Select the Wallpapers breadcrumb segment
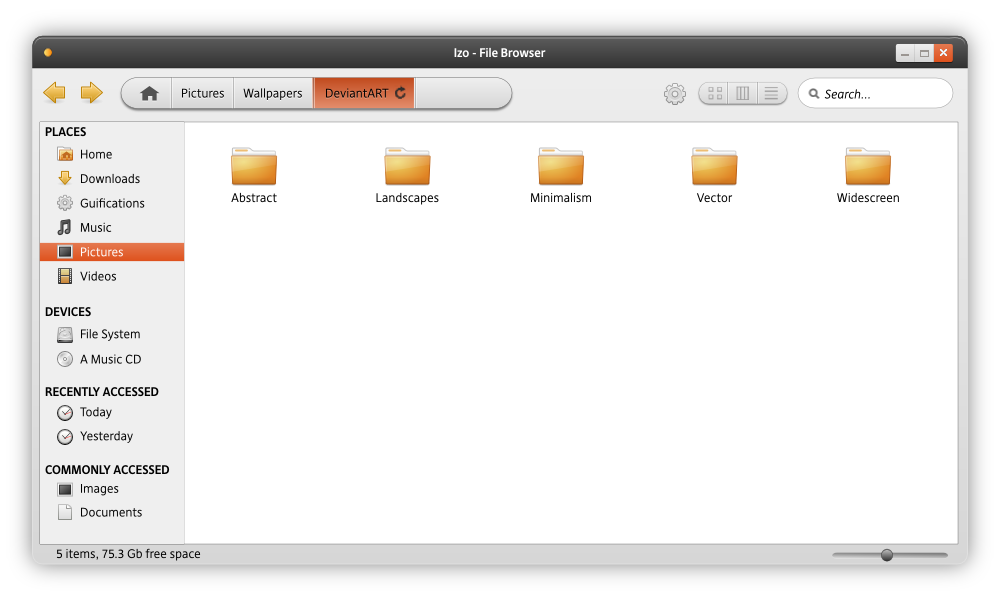The height and width of the screenshot is (600, 1000). [x=272, y=93]
